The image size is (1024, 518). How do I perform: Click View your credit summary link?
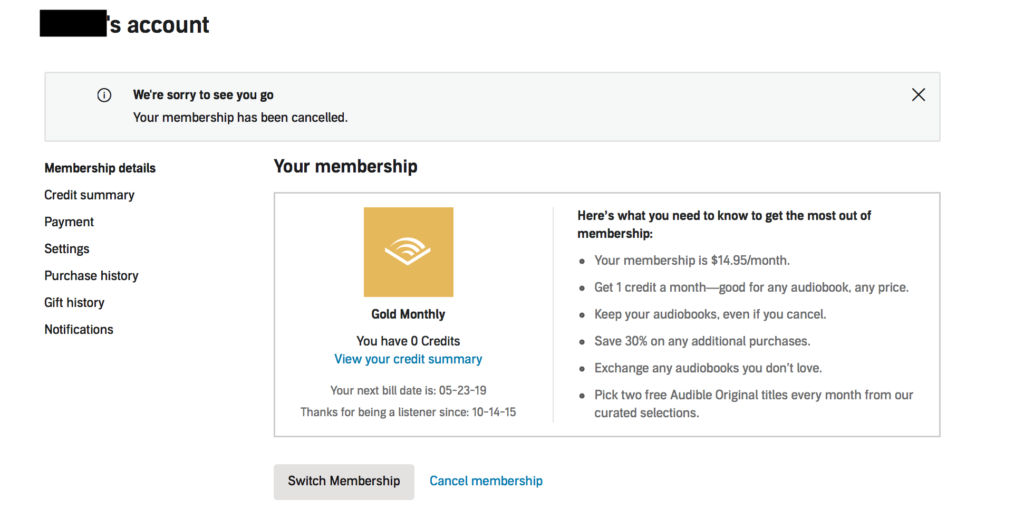pos(408,359)
